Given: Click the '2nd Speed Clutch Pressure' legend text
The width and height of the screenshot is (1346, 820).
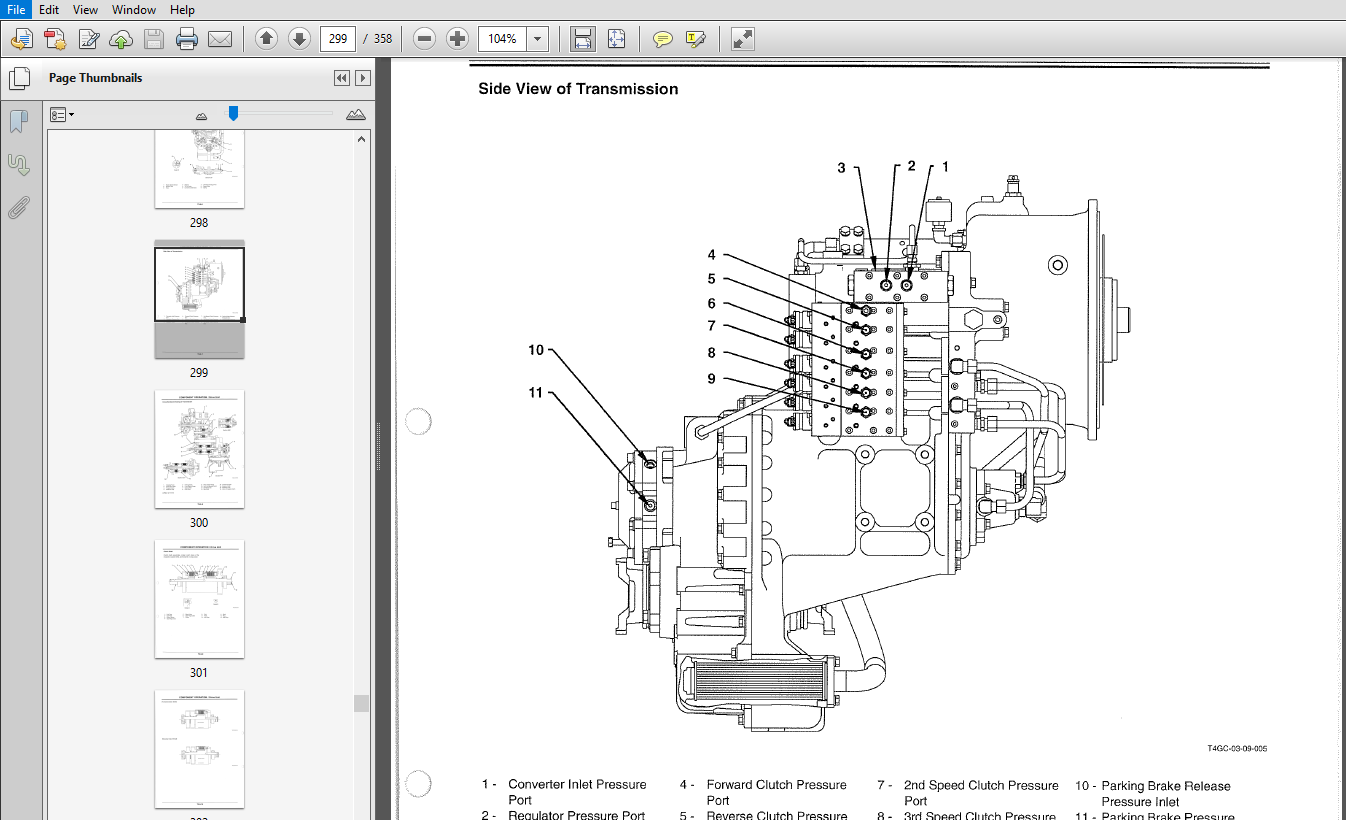Looking at the screenshot, I should [x=981, y=785].
